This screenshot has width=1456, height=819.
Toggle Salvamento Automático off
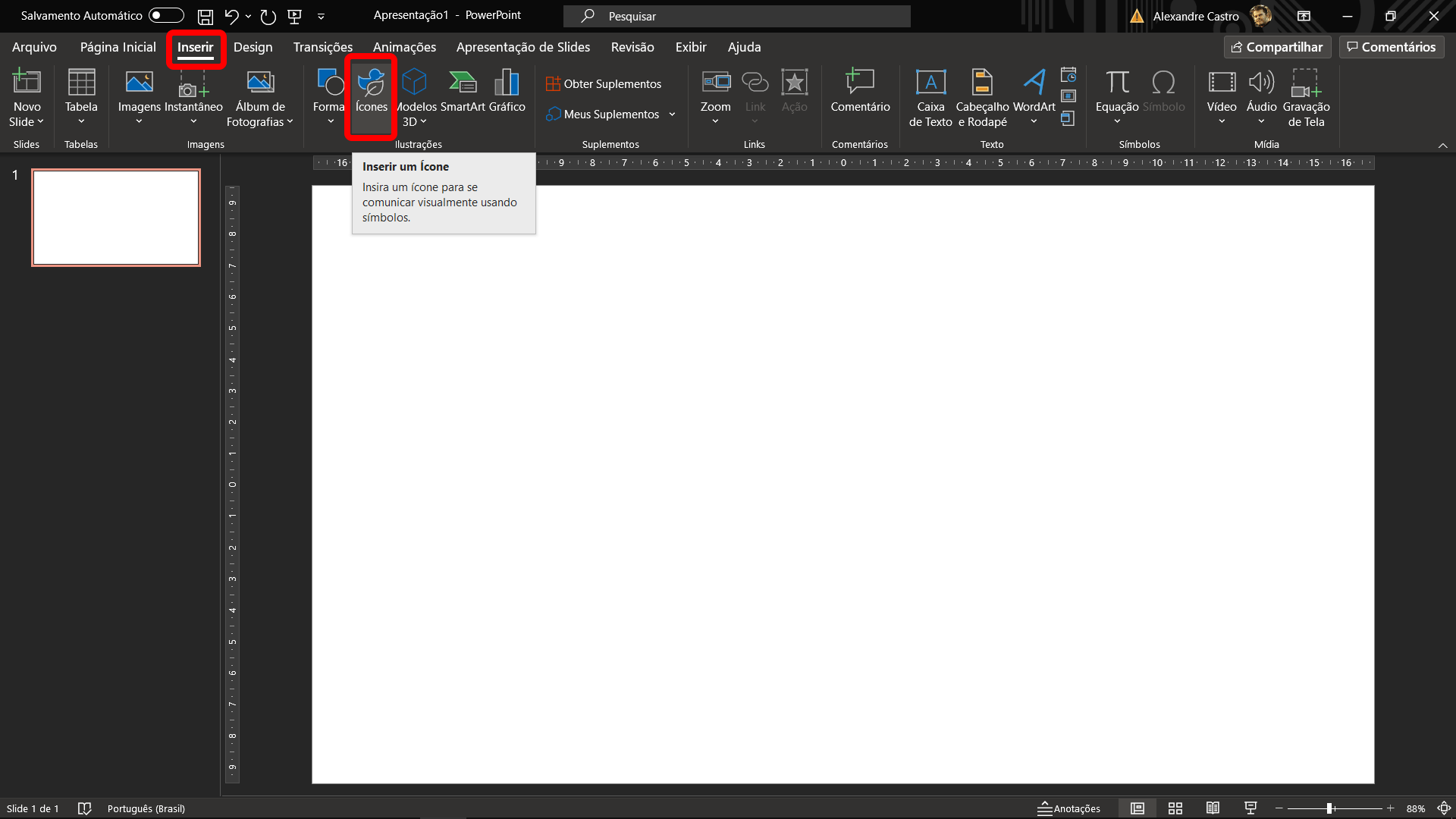tap(166, 15)
